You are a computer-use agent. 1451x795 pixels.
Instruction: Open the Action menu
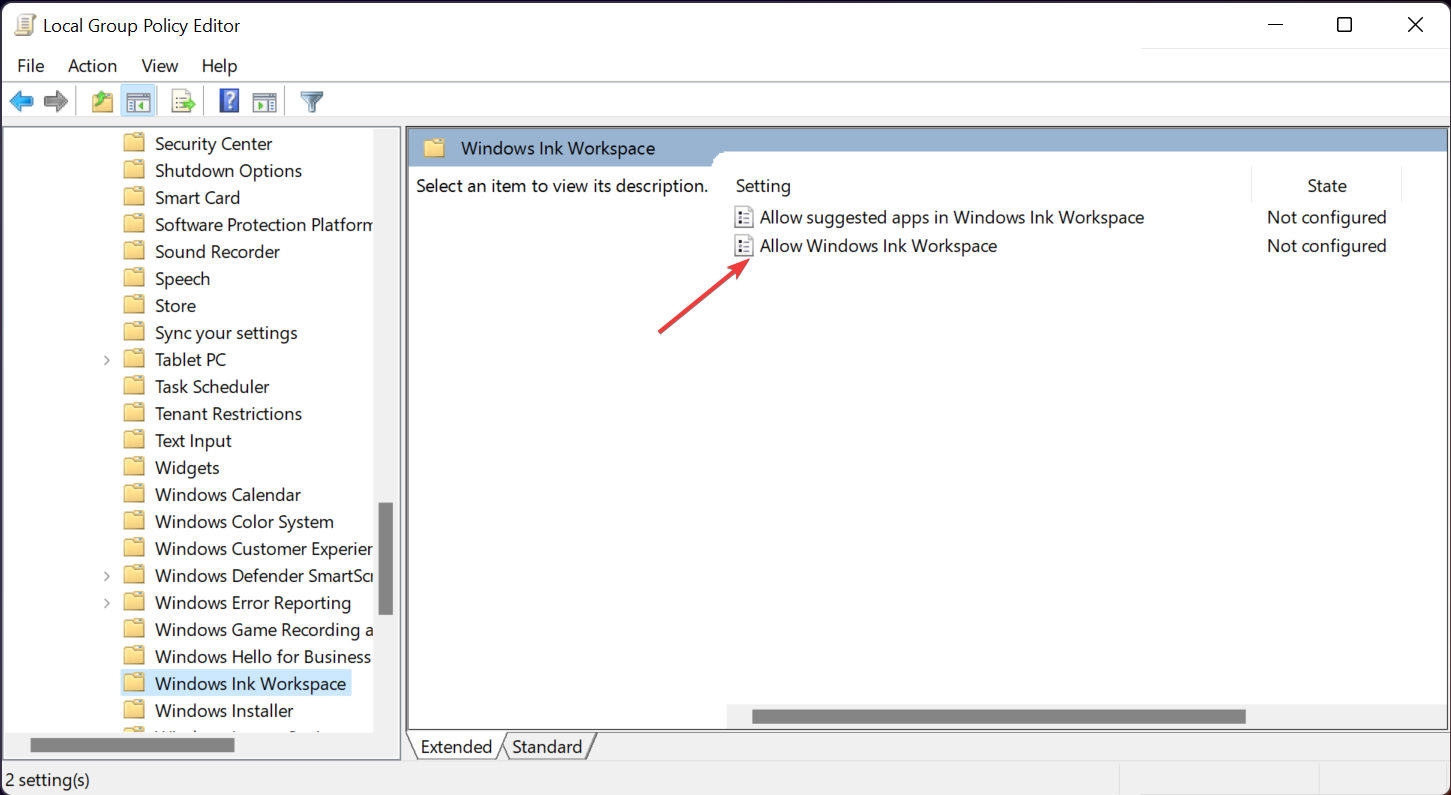coord(92,66)
